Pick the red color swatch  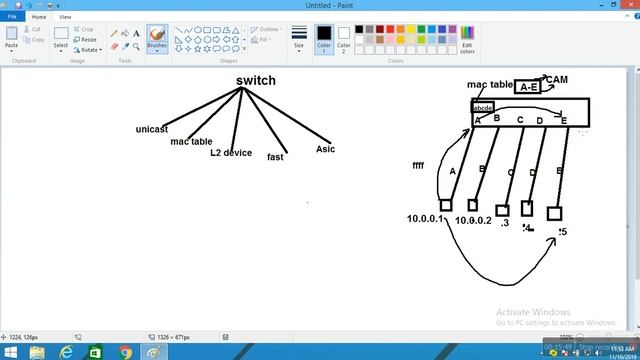(390, 29)
